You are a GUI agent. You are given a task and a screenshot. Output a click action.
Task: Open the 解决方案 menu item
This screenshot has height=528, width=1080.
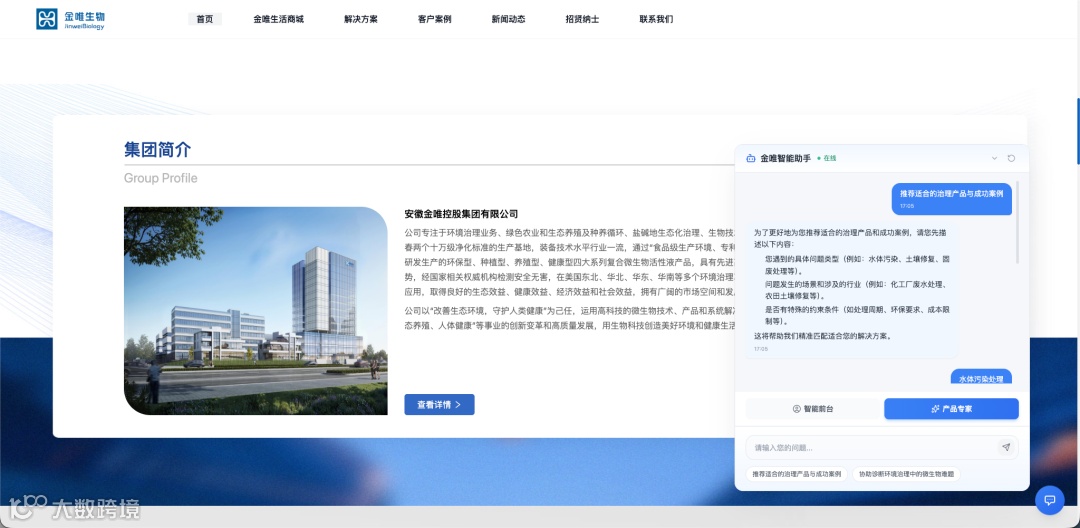[361, 19]
